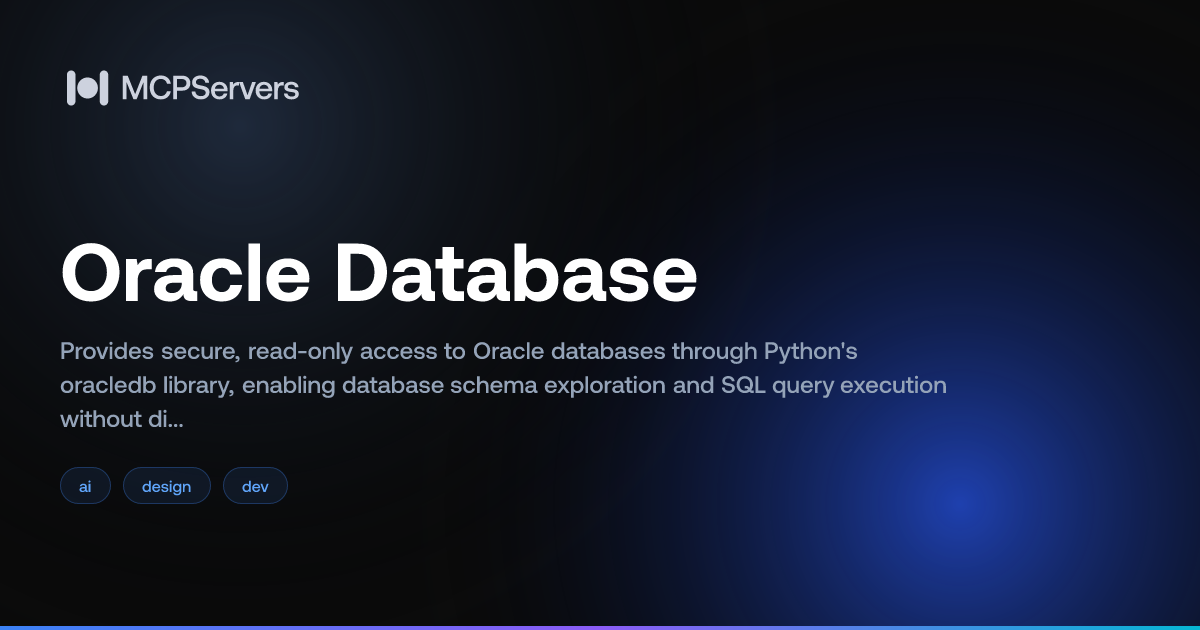Open MCPServers home via the header wordmark
The image size is (1200, 630).
tap(209, 88)
